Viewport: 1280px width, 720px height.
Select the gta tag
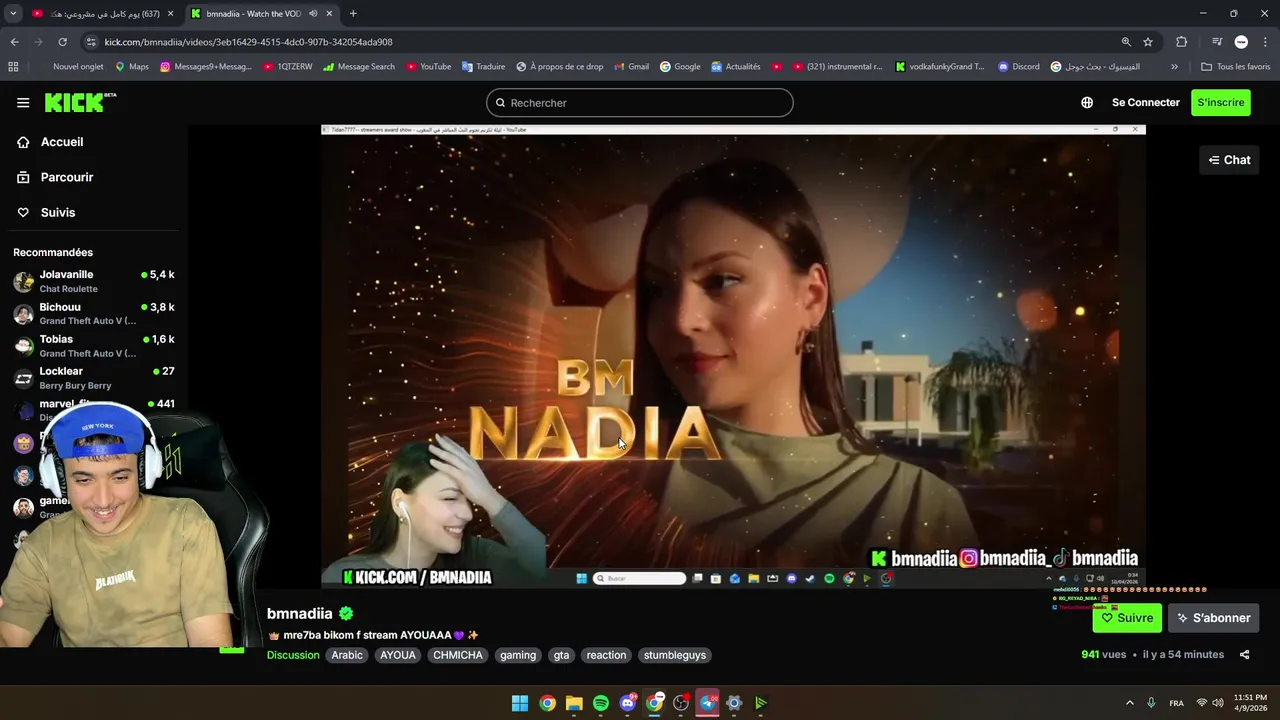click(561, 655)
